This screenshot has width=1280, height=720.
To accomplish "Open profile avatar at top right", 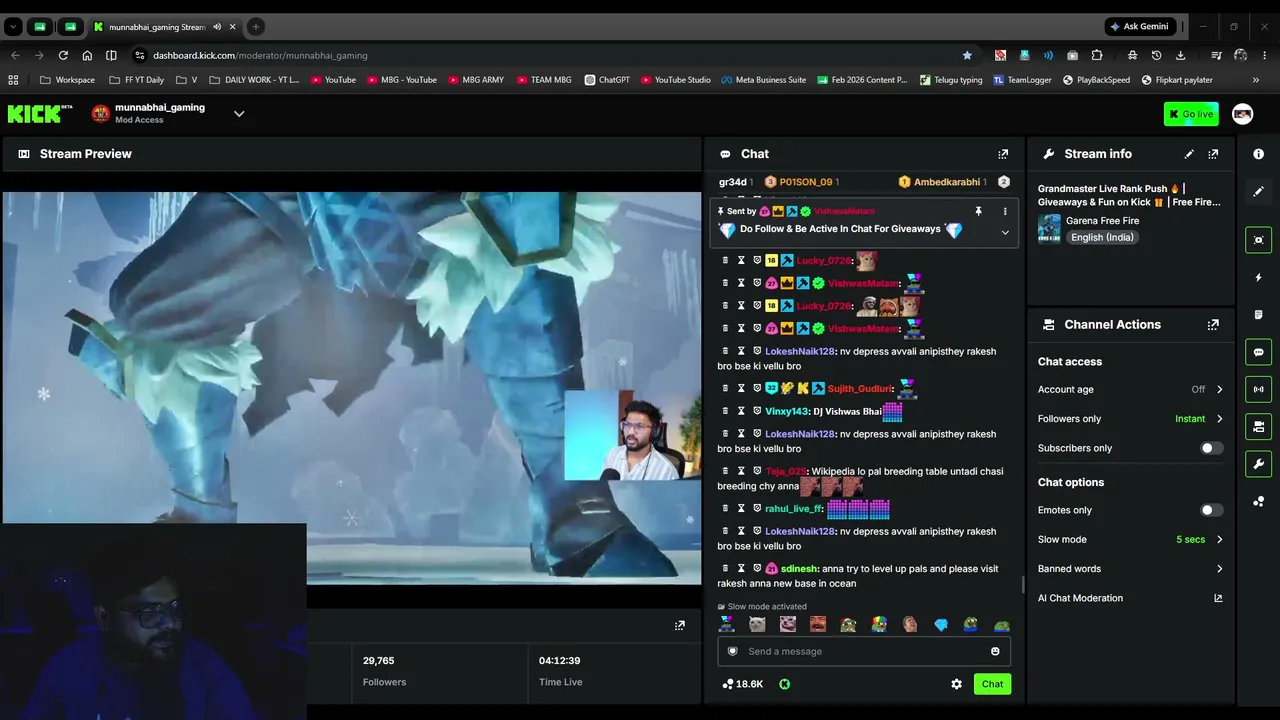I will 1242,114.
